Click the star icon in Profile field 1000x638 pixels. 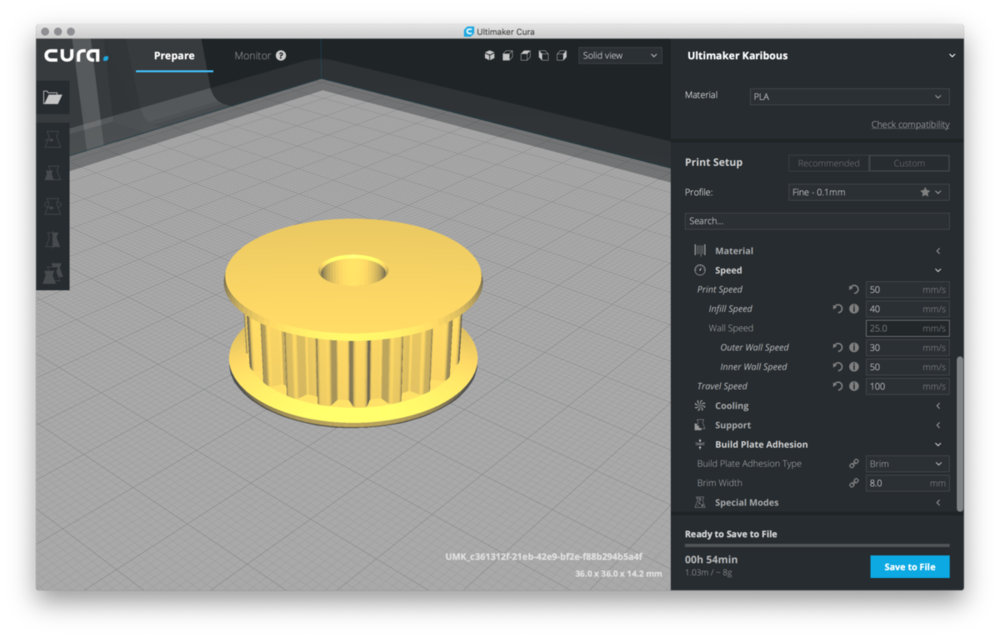coord(925,192)
